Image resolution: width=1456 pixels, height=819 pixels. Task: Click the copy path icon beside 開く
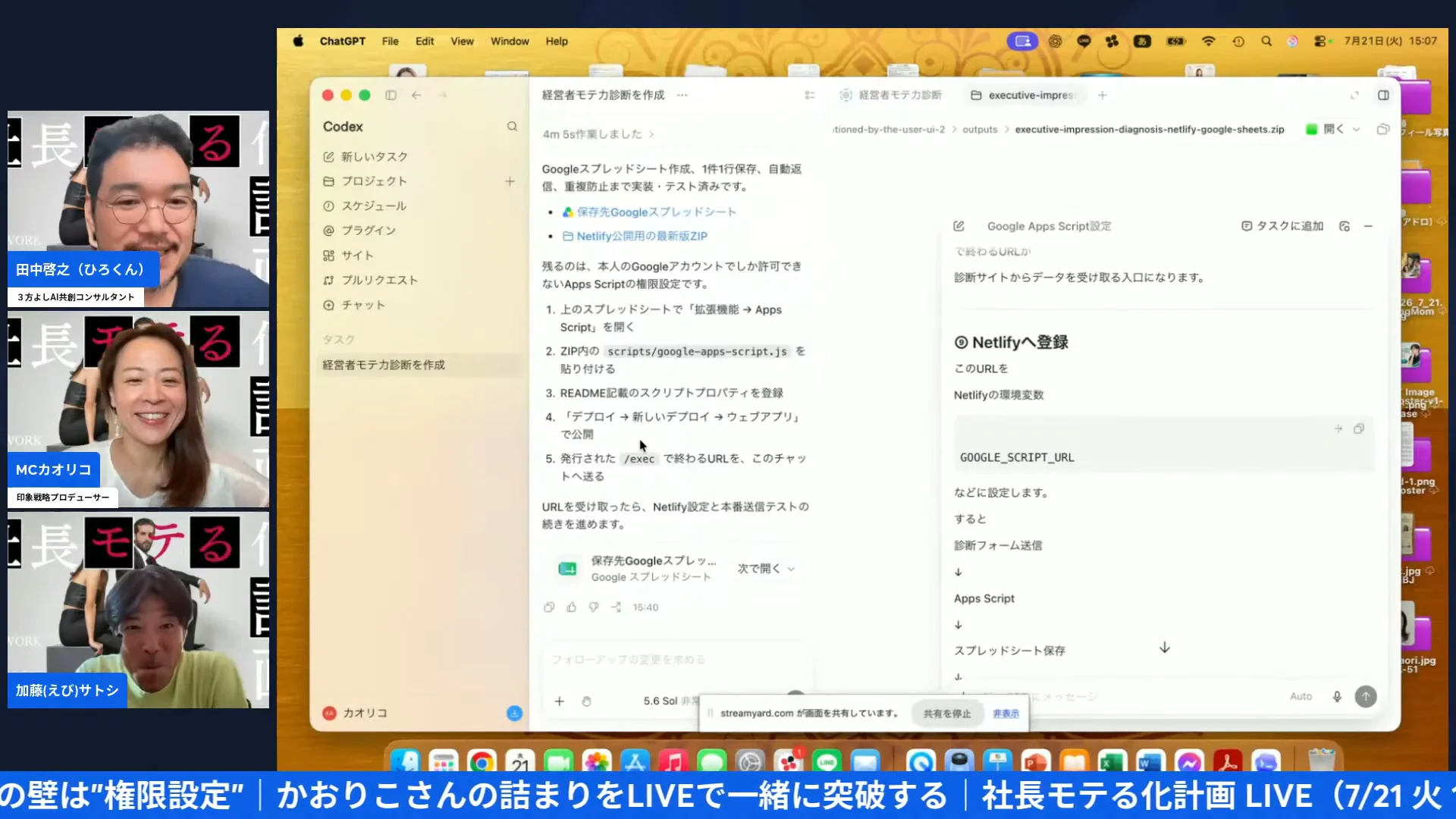click(x=1383, y=130)
